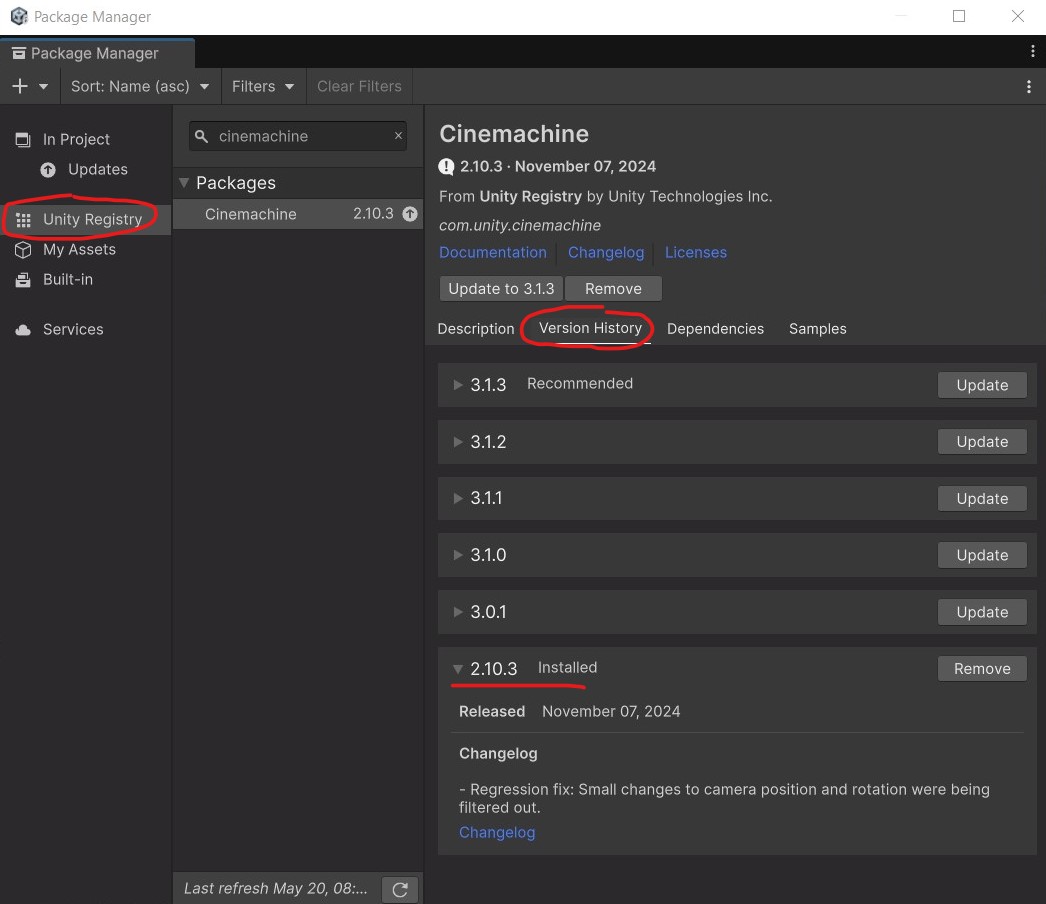Click the Remove button beside Update to 3.1.3

[x=613, y=289]
